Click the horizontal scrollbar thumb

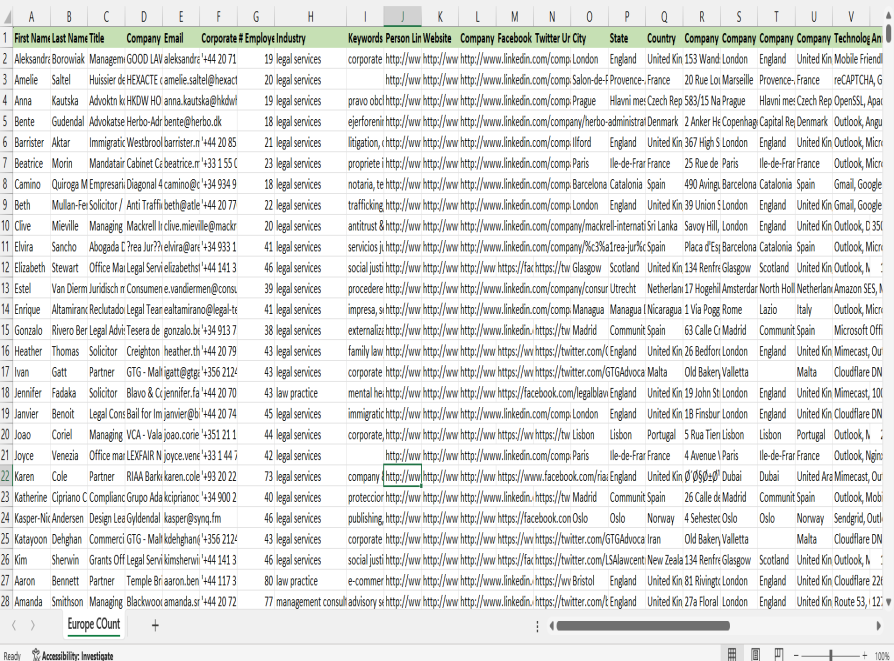pos(643,626)
